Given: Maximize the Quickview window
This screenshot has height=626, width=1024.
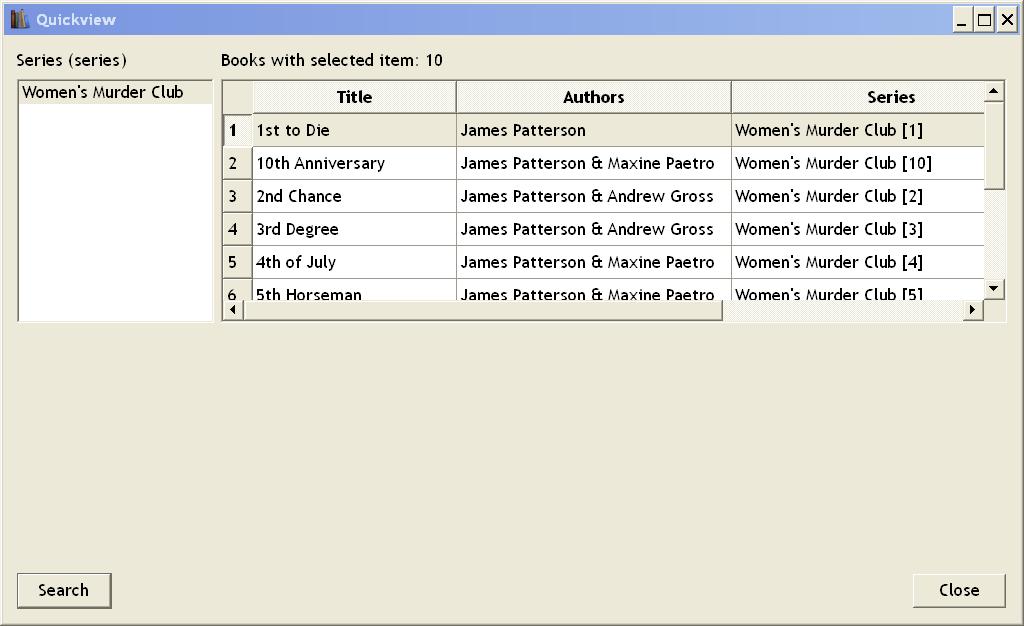Looking at the screenshot, I should pos(985,20).
